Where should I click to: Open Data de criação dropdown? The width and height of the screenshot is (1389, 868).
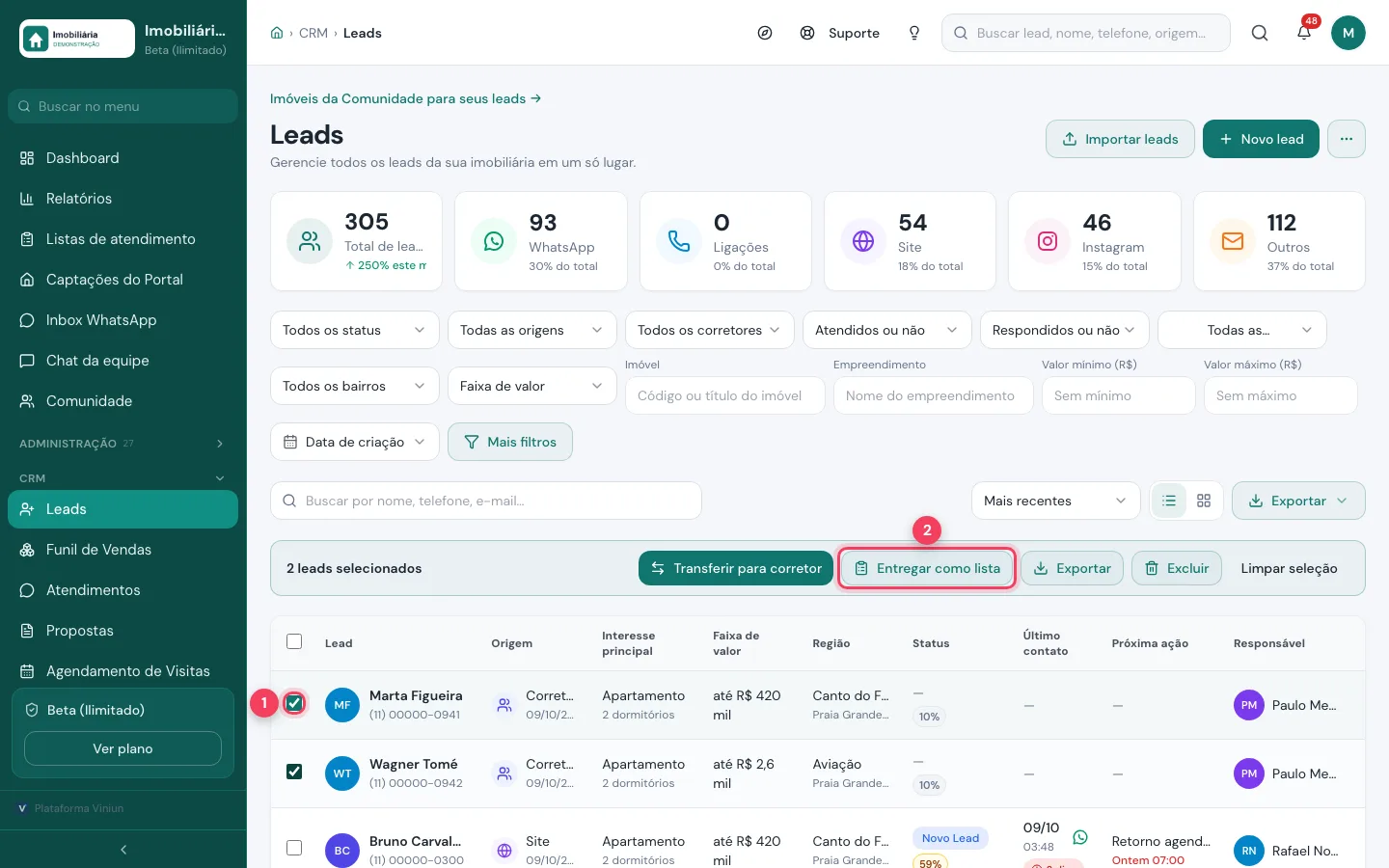(355, 442)
